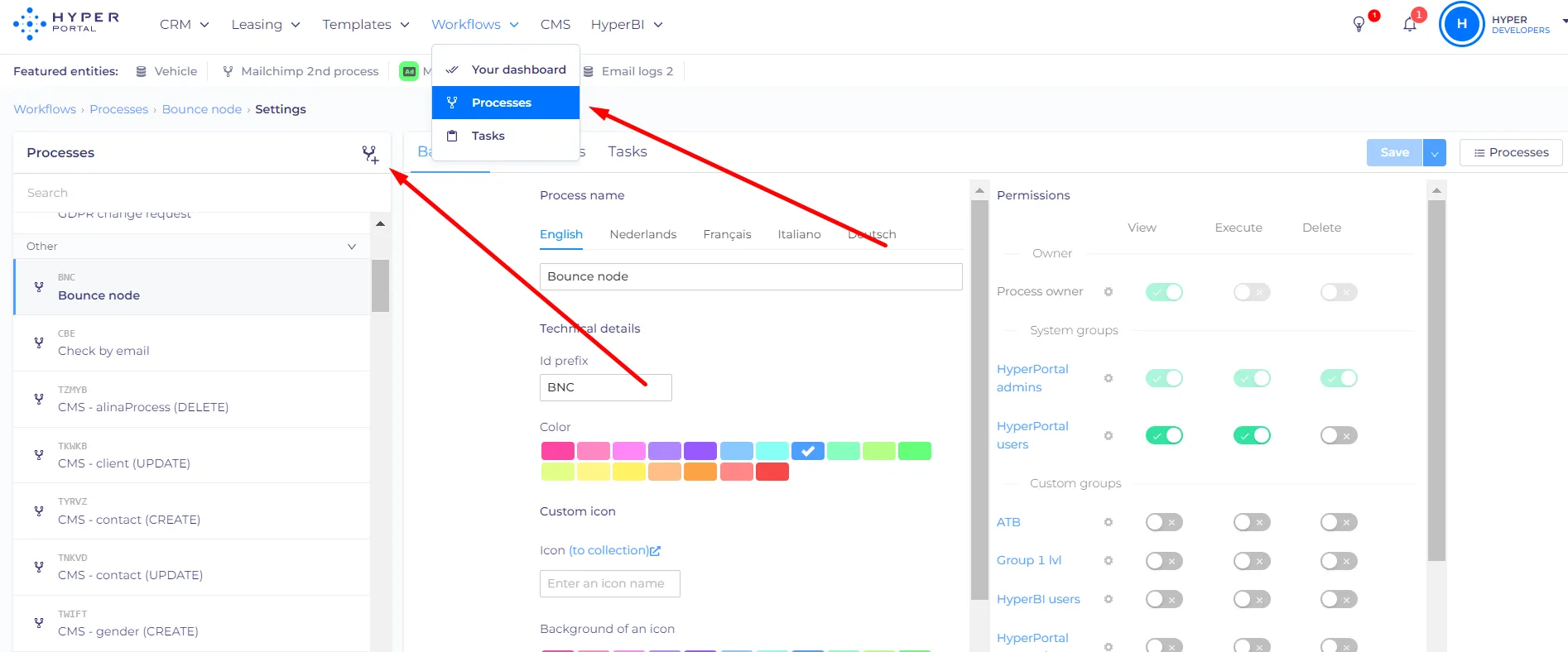1568x652 pixels.
Task: Click the external link icon next to collection
Action: 656,551
